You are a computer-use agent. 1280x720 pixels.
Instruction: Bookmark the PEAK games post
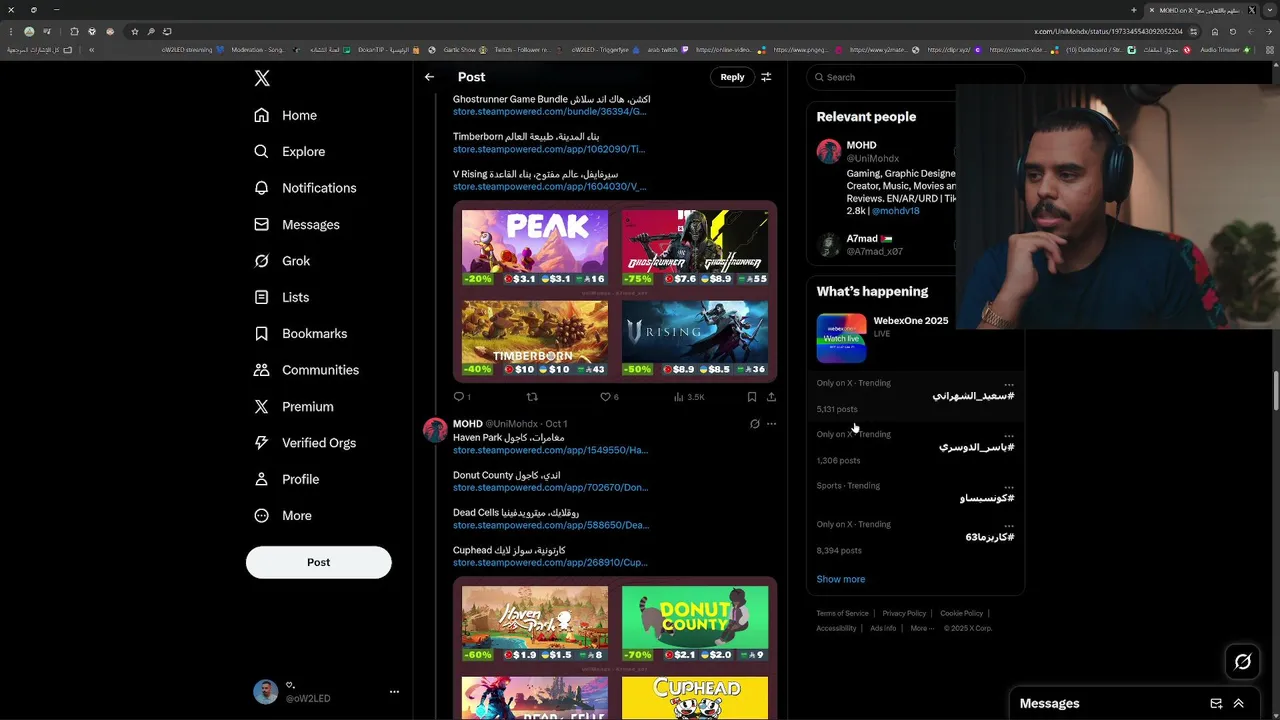coord(752,397)
